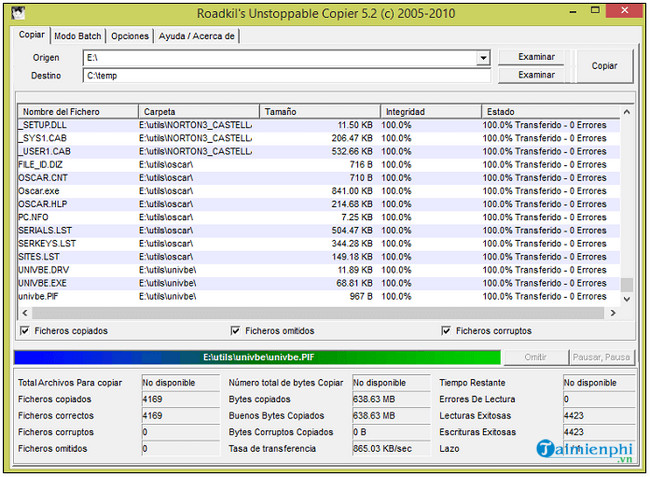Sort by Carpeta column header

point(199,111)
